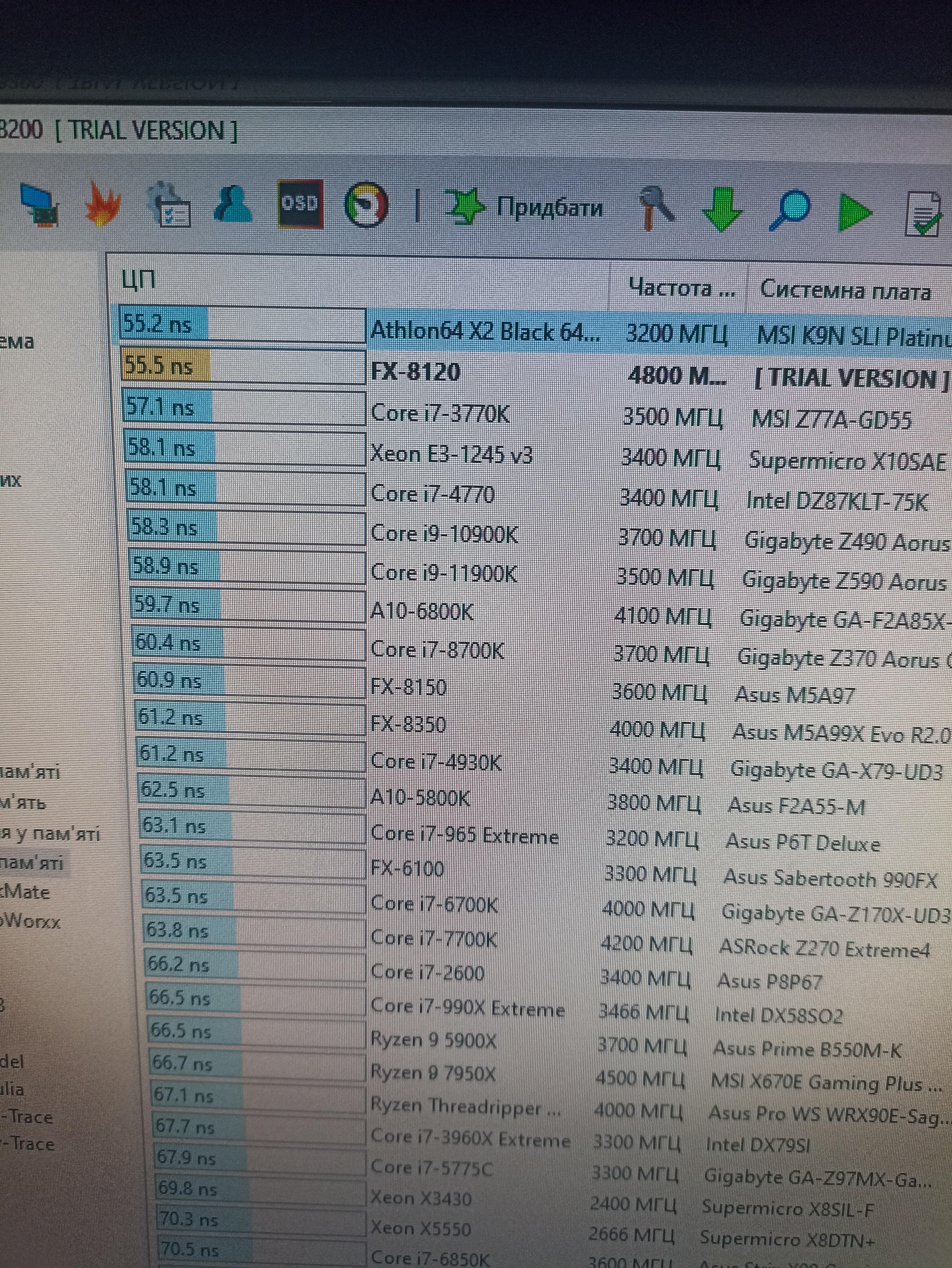Open the magnifier search icon
This screenshot has width=952, height=1268.
click(789, 211)
